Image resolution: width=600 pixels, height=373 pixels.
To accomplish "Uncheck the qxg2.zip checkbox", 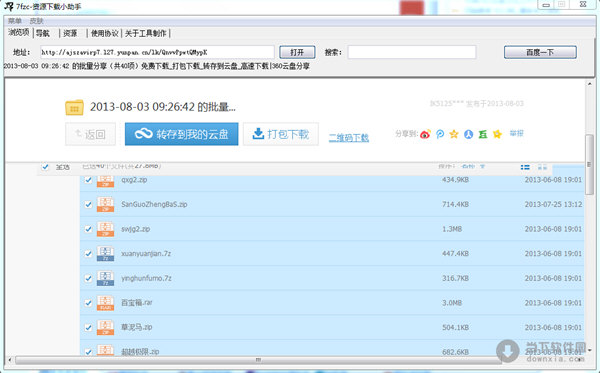I will click(88, 180).
